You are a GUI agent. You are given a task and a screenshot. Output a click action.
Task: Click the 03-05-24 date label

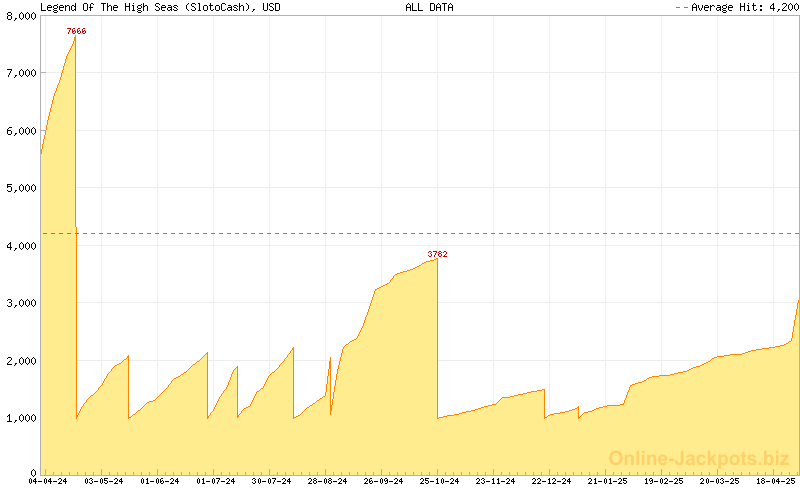pyautogui.click(x=104, y=481)
